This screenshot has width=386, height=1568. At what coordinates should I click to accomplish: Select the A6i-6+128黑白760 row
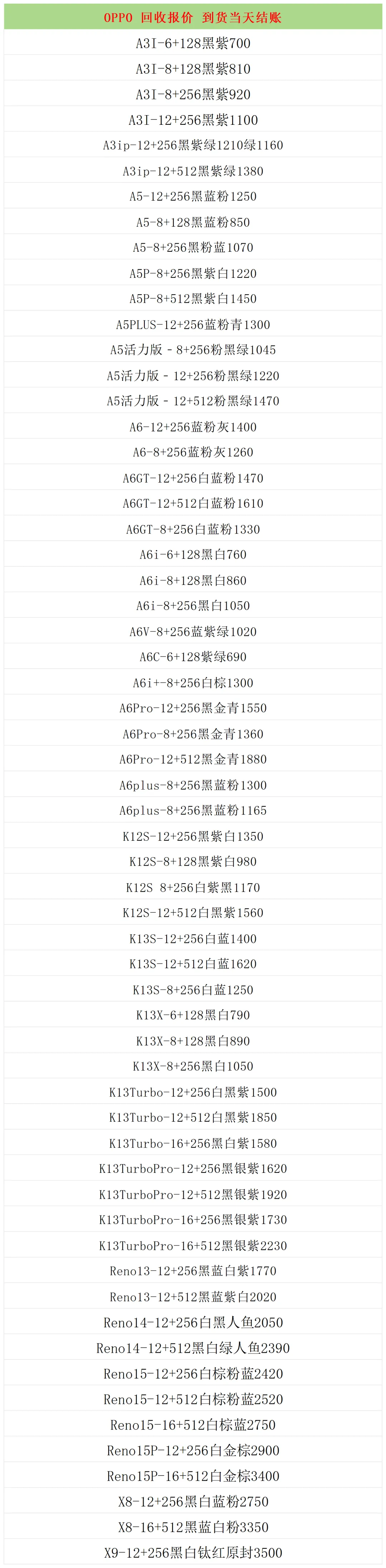[x=193, y=554]
